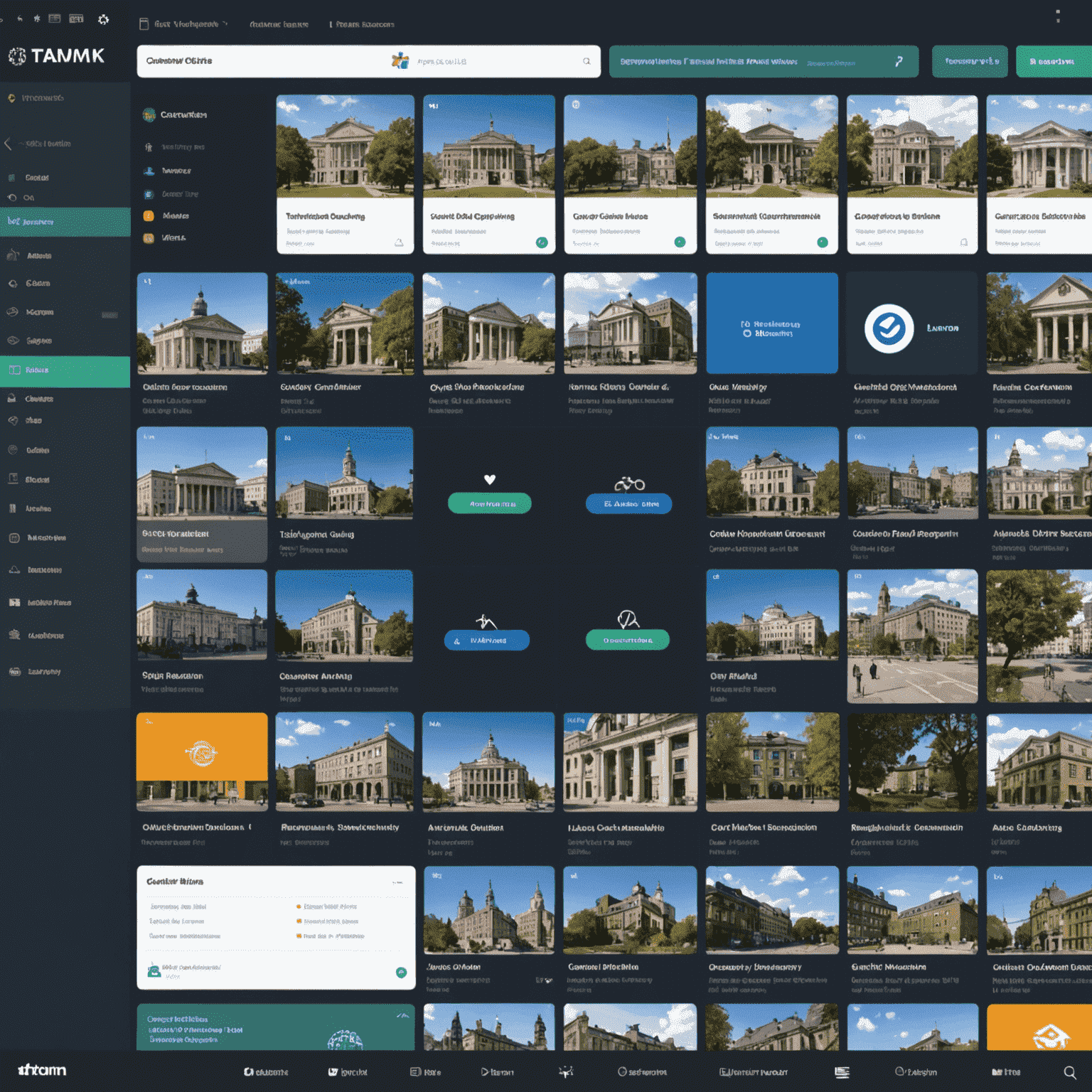Click the bell icon on the first building card
The width and height of the screenshot is (1092, 1092).
[399, 242]
